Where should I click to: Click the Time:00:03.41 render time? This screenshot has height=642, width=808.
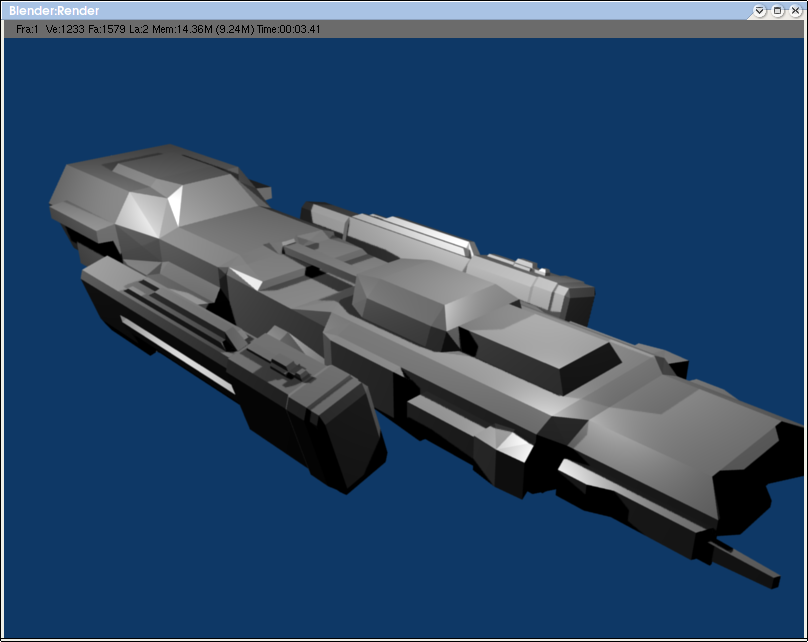(288, 30)
